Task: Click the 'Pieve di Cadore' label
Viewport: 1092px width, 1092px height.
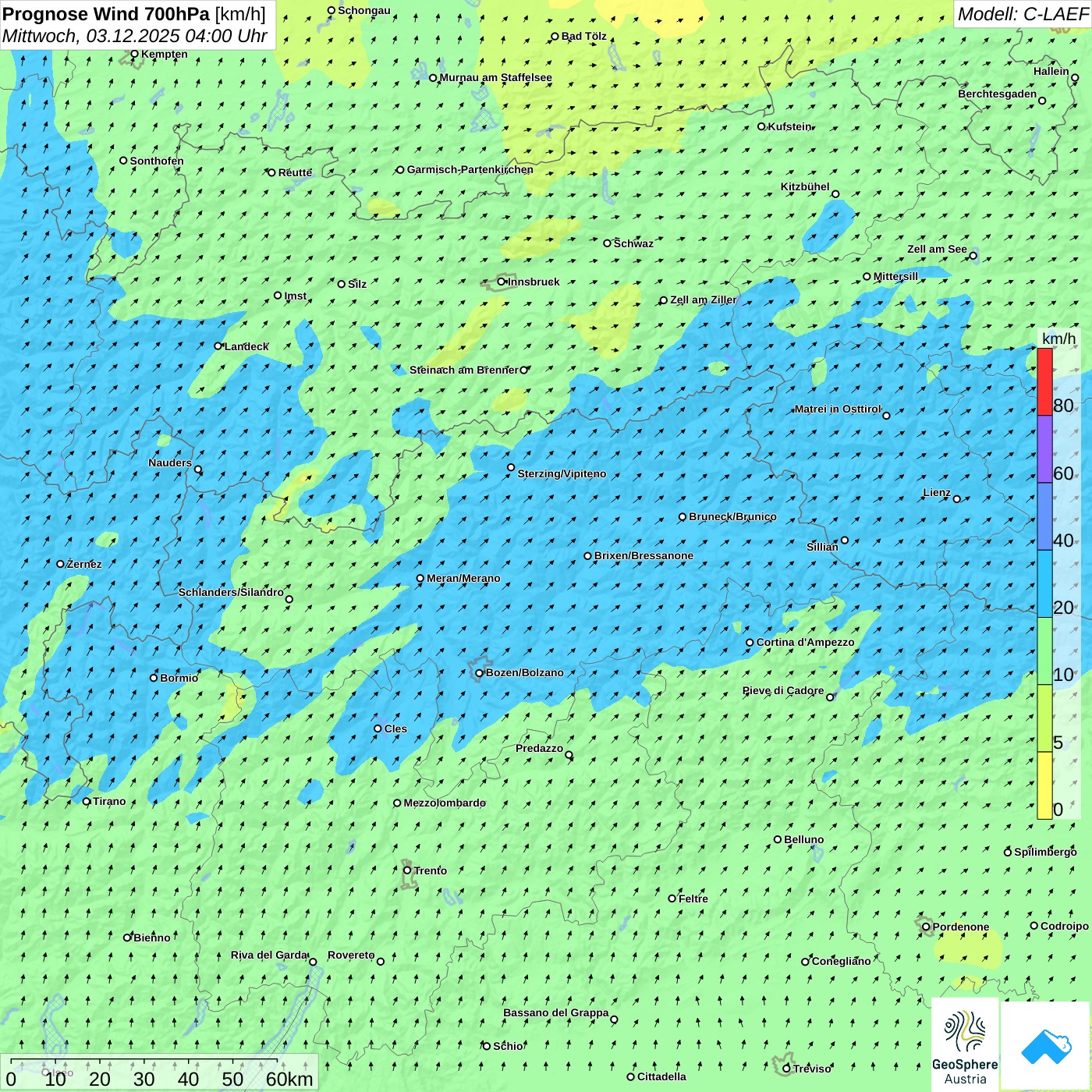Action: coord(783,690)
